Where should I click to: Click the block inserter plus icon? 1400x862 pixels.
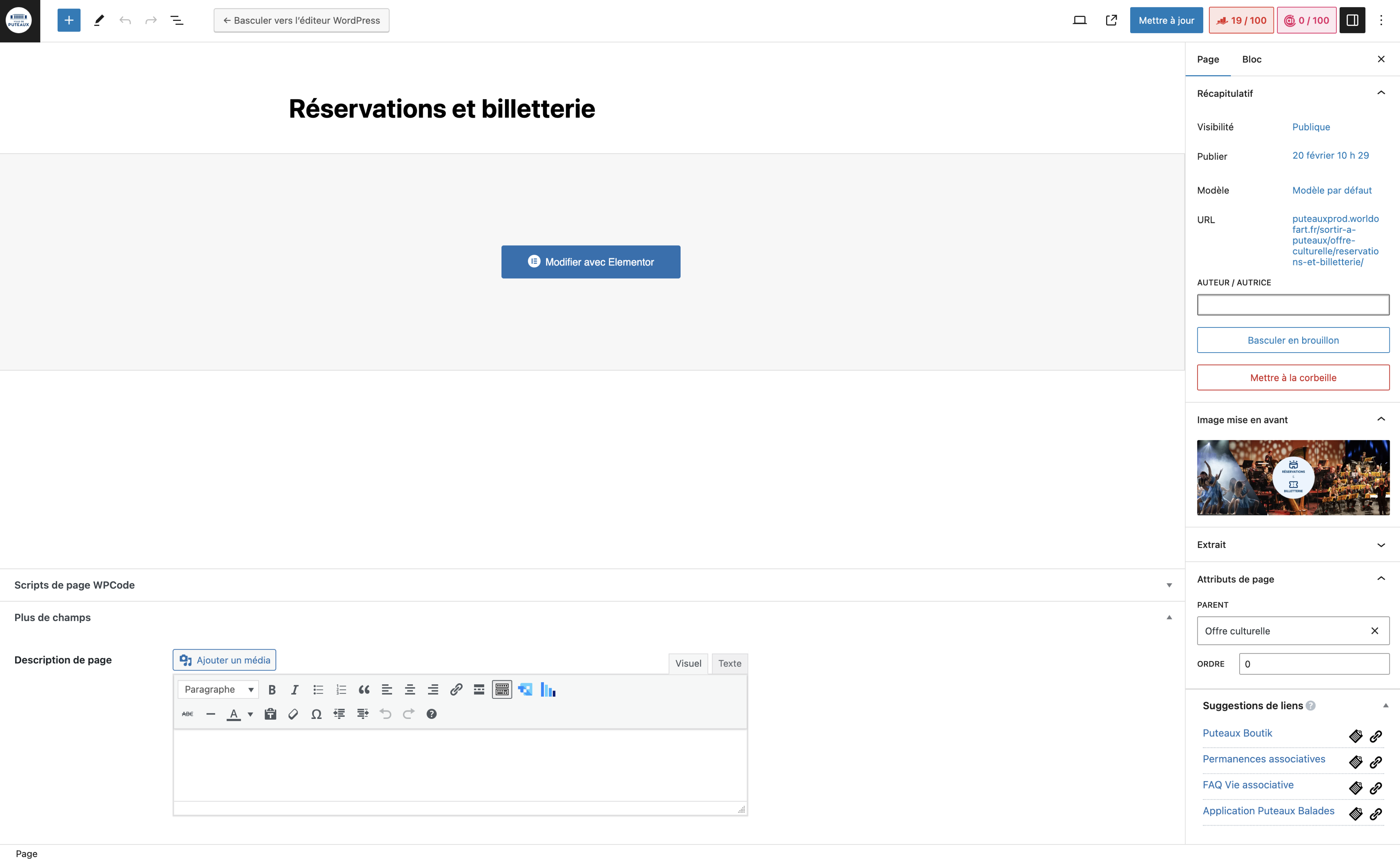(69, 20)
